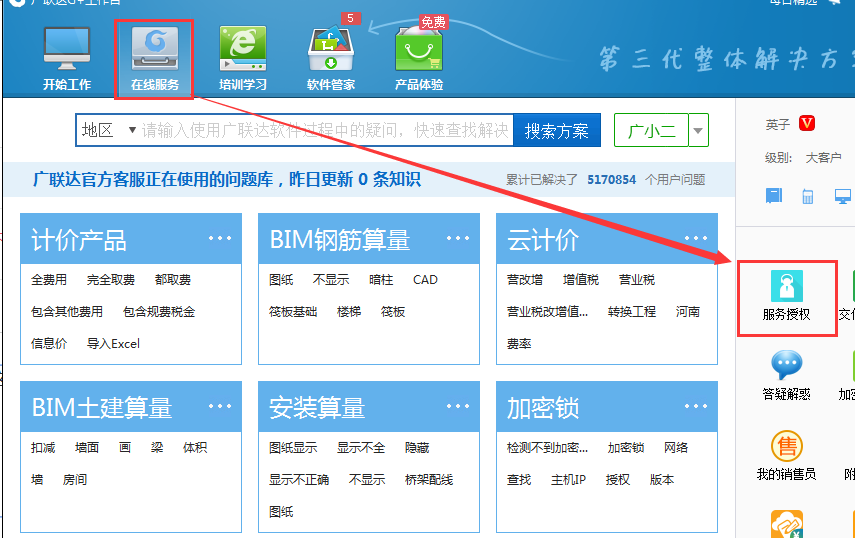This screenshot has width=855, height=538.
Task: Expand 加密锁 more options dots
Action: pos(696,406)
